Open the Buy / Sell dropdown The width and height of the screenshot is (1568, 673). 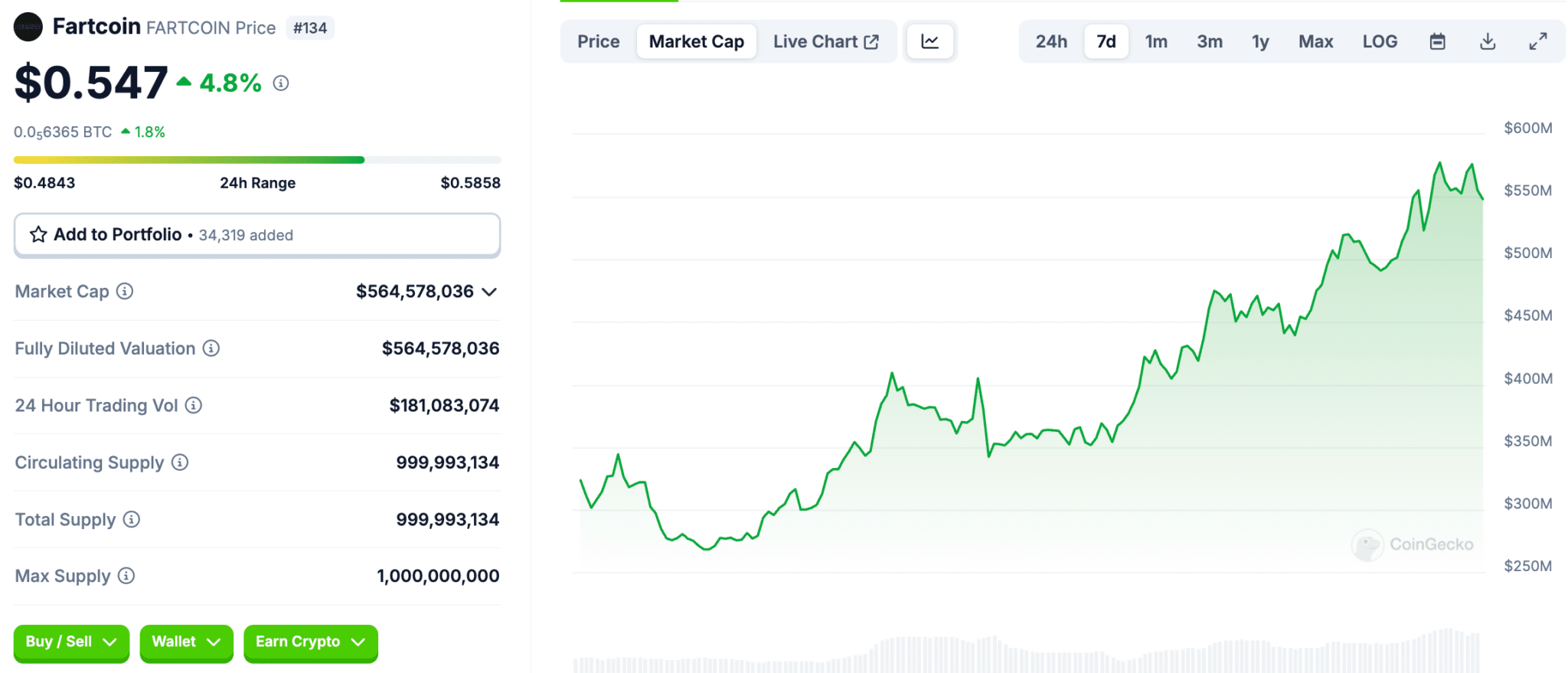click(71, 642)
